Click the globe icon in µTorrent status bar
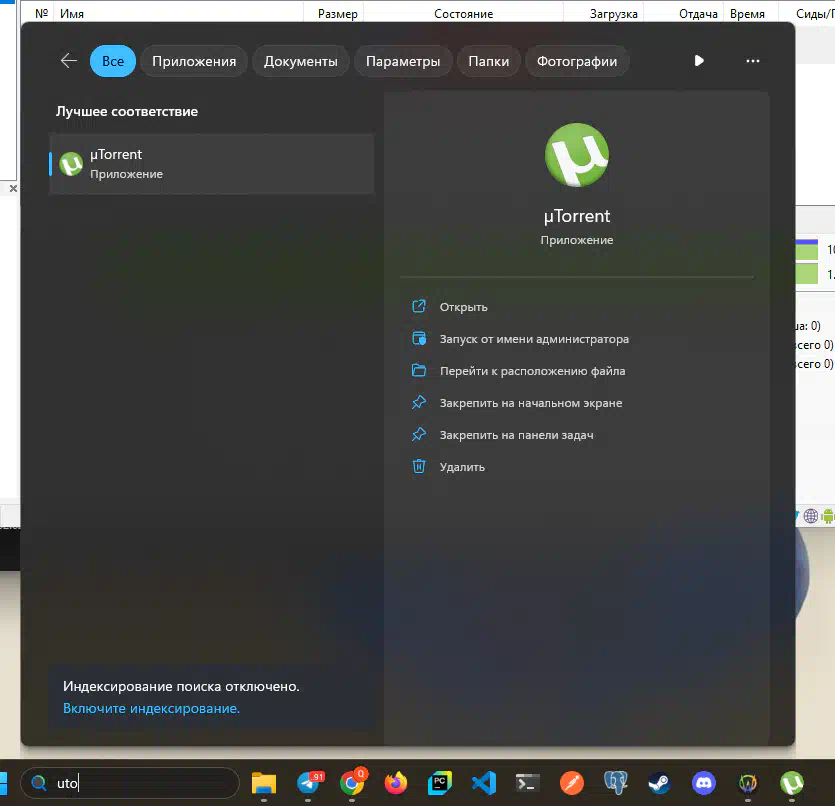Viewport: 835px width, 806px height. (x=811, y=516)
